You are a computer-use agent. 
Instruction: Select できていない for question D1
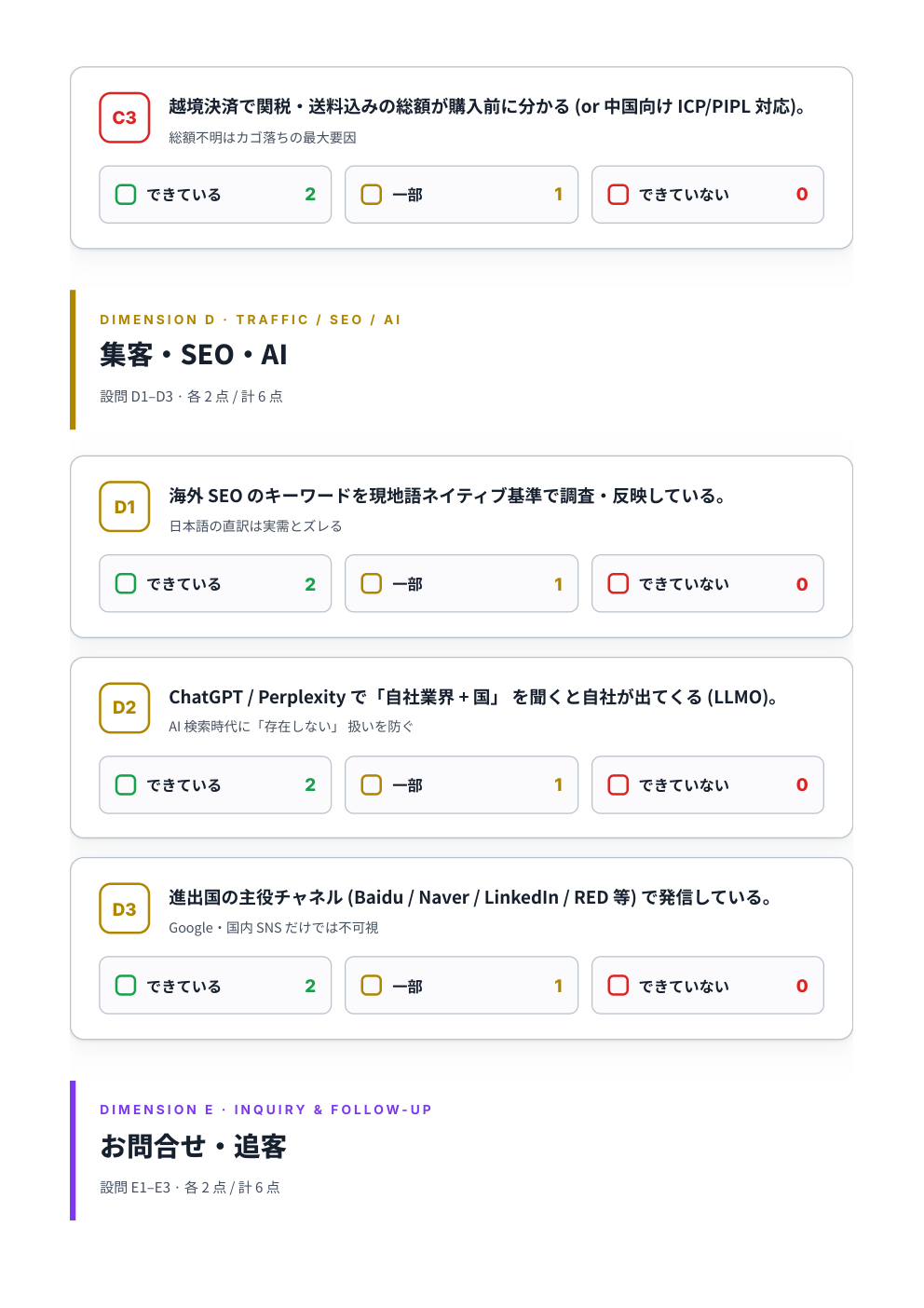click(708, 584)
